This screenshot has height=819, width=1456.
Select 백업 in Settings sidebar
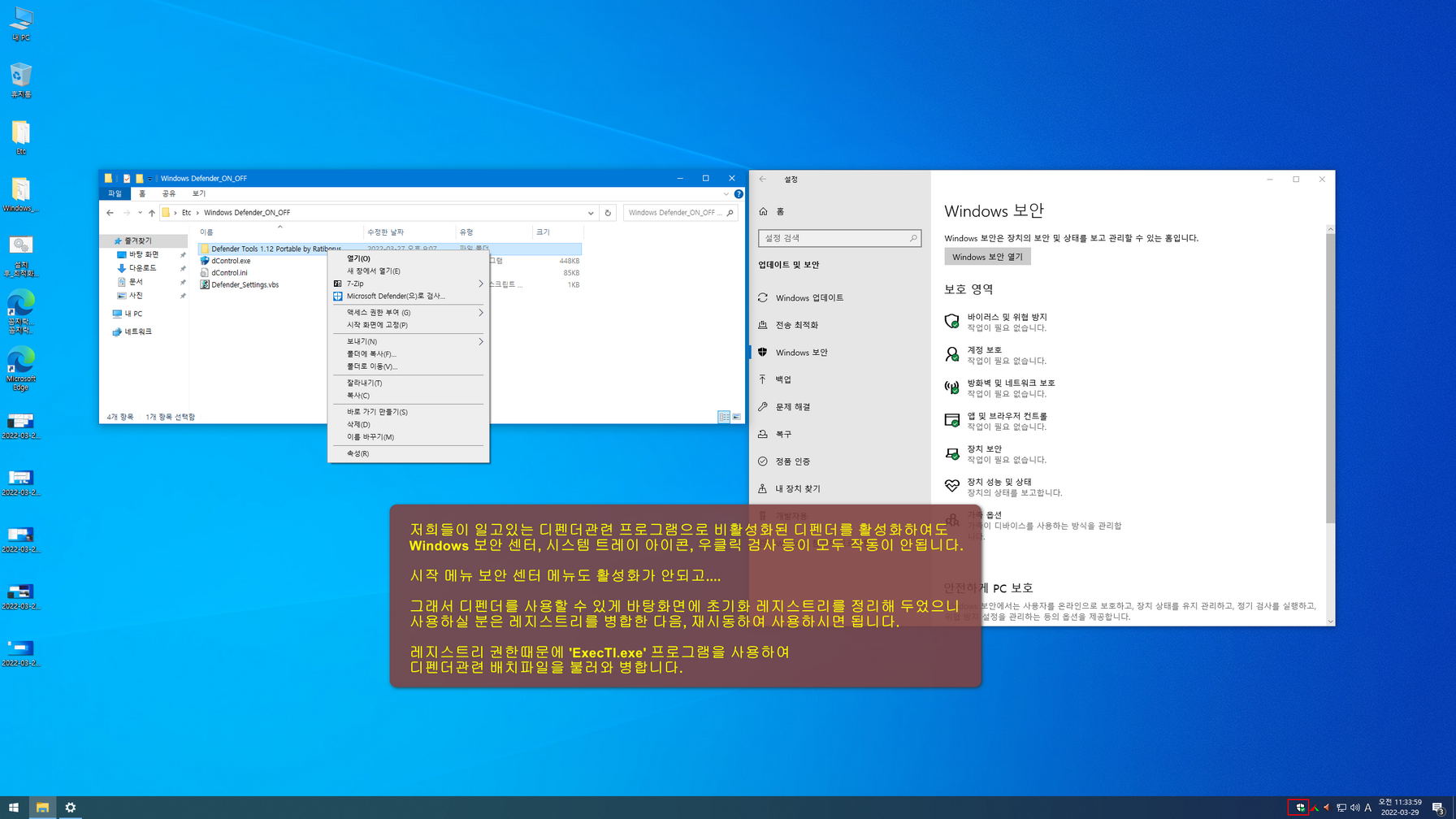pyautogui.click(x=839, y=379)
